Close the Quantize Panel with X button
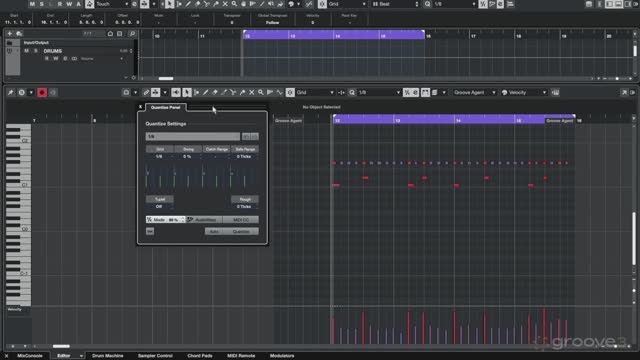 point(140,107)
